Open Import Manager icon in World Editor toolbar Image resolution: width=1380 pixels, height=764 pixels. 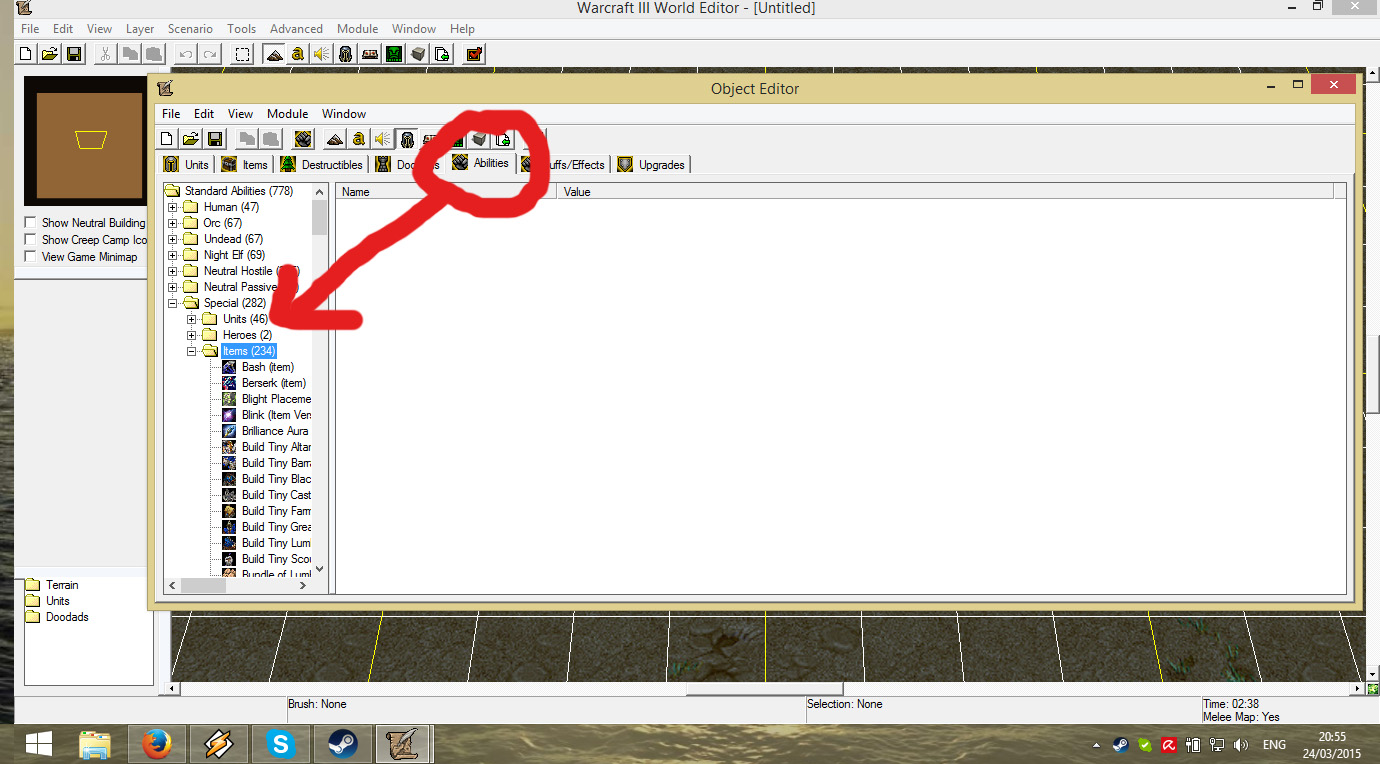click(442, 54)
